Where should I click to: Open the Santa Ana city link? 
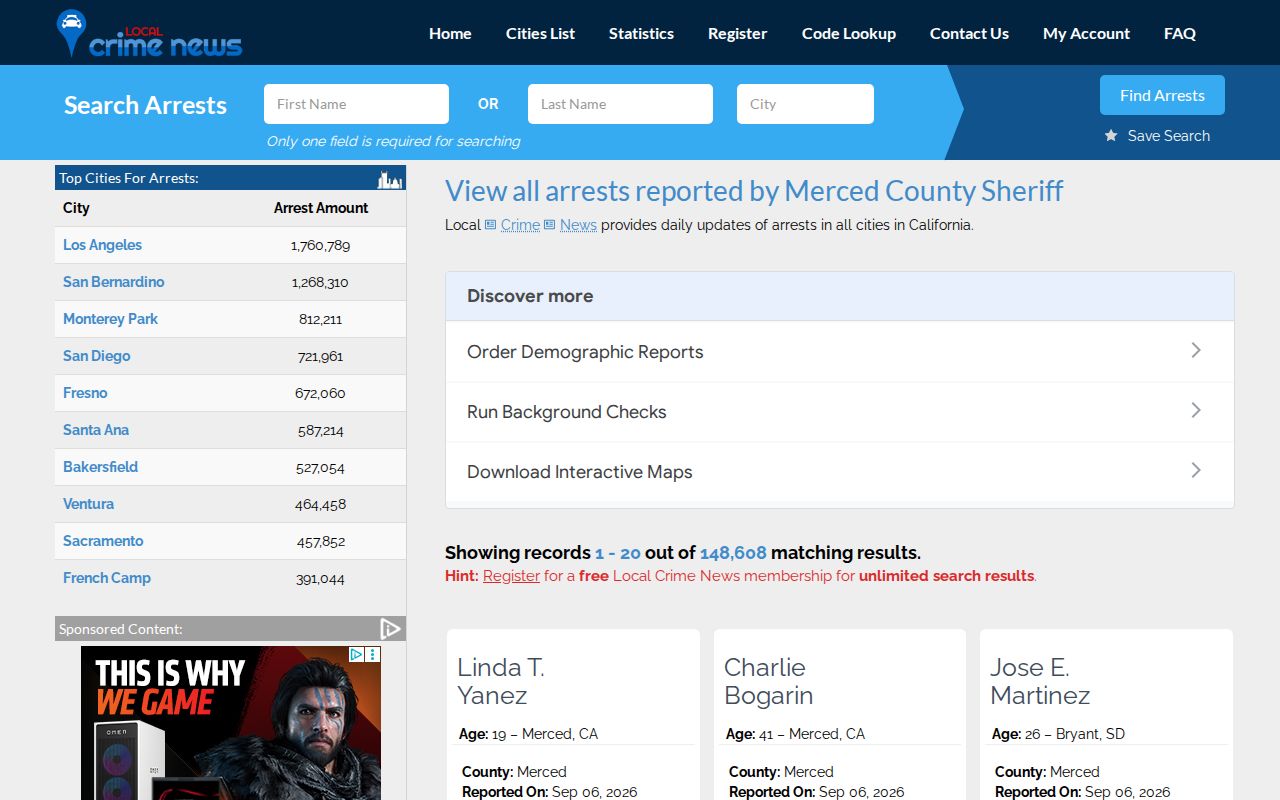[x=96, y=430]
